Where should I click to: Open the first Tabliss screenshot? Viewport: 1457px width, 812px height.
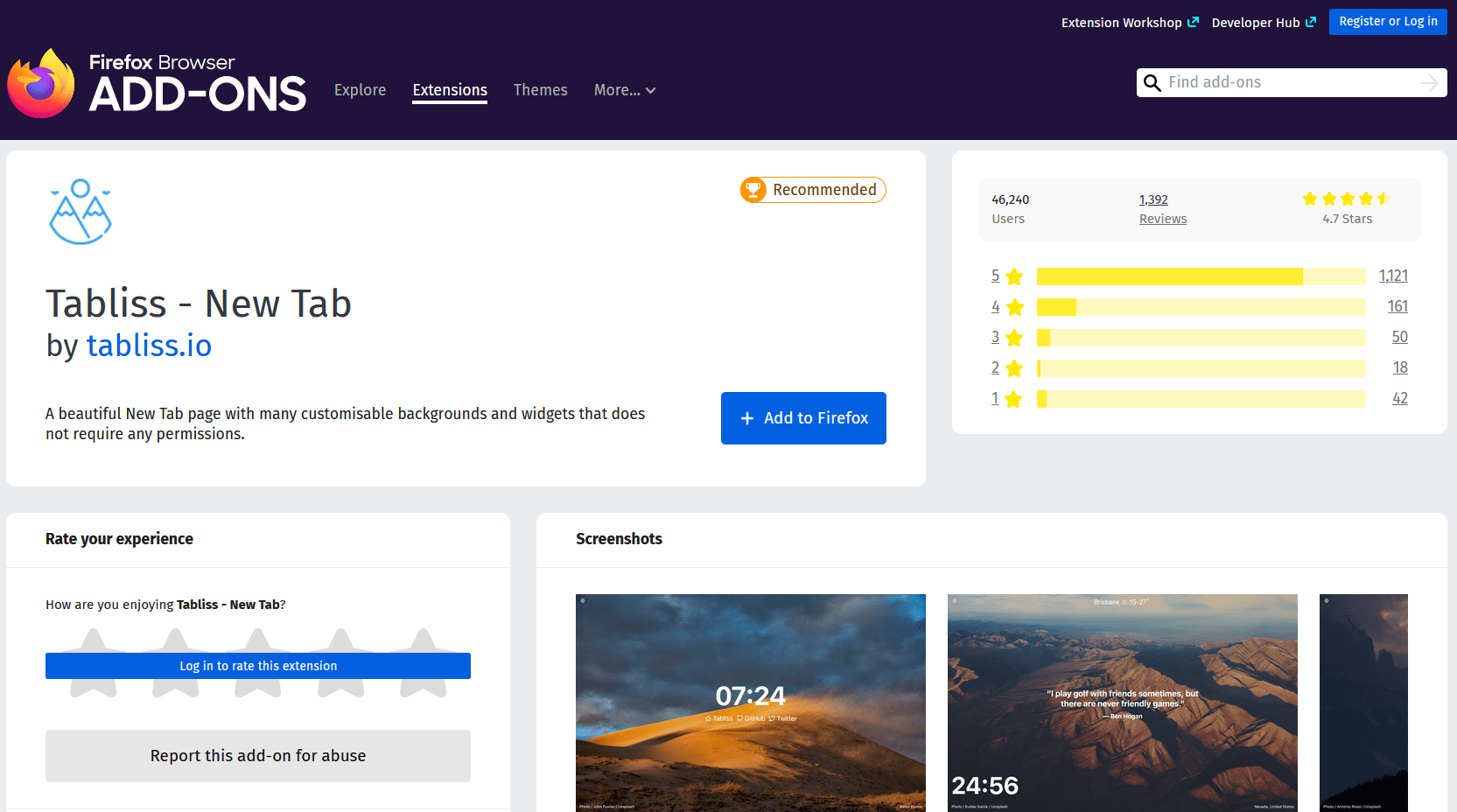pyautogui.click(x=750, y=702)
